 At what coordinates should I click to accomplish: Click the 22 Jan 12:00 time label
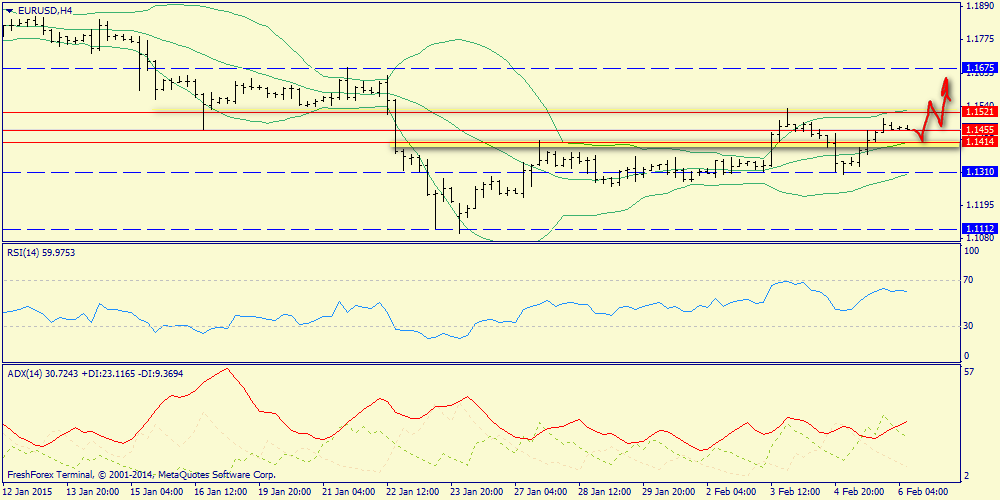411,492
